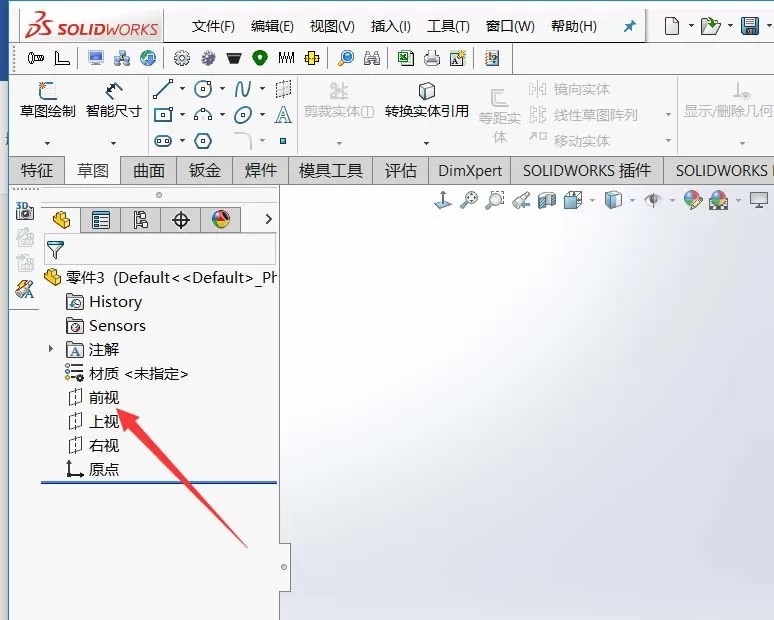Switch to the SOLIDWORKS 插件 tab
The height and width of the screenshot is (620, 774).
click(587, 170)
